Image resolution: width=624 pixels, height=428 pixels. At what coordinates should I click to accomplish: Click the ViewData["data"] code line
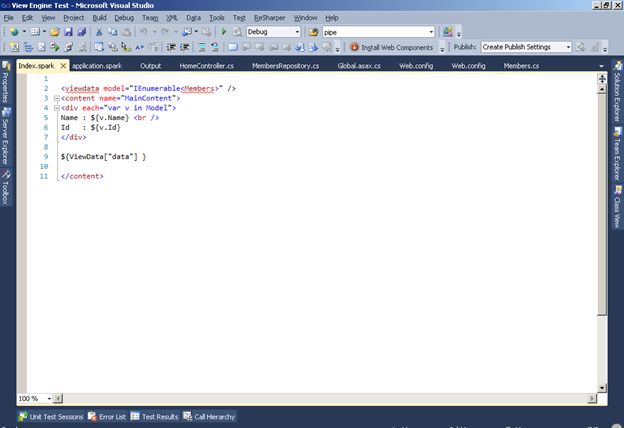[103, 157]
